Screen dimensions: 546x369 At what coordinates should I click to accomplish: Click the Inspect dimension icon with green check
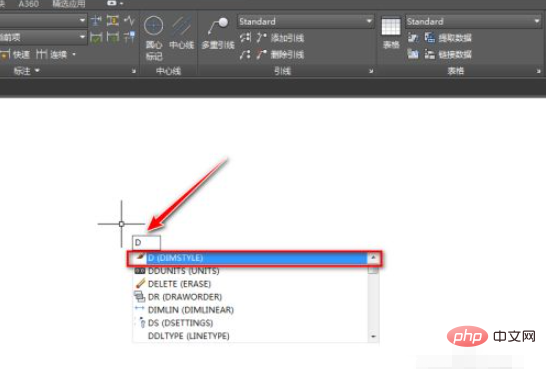96,37
